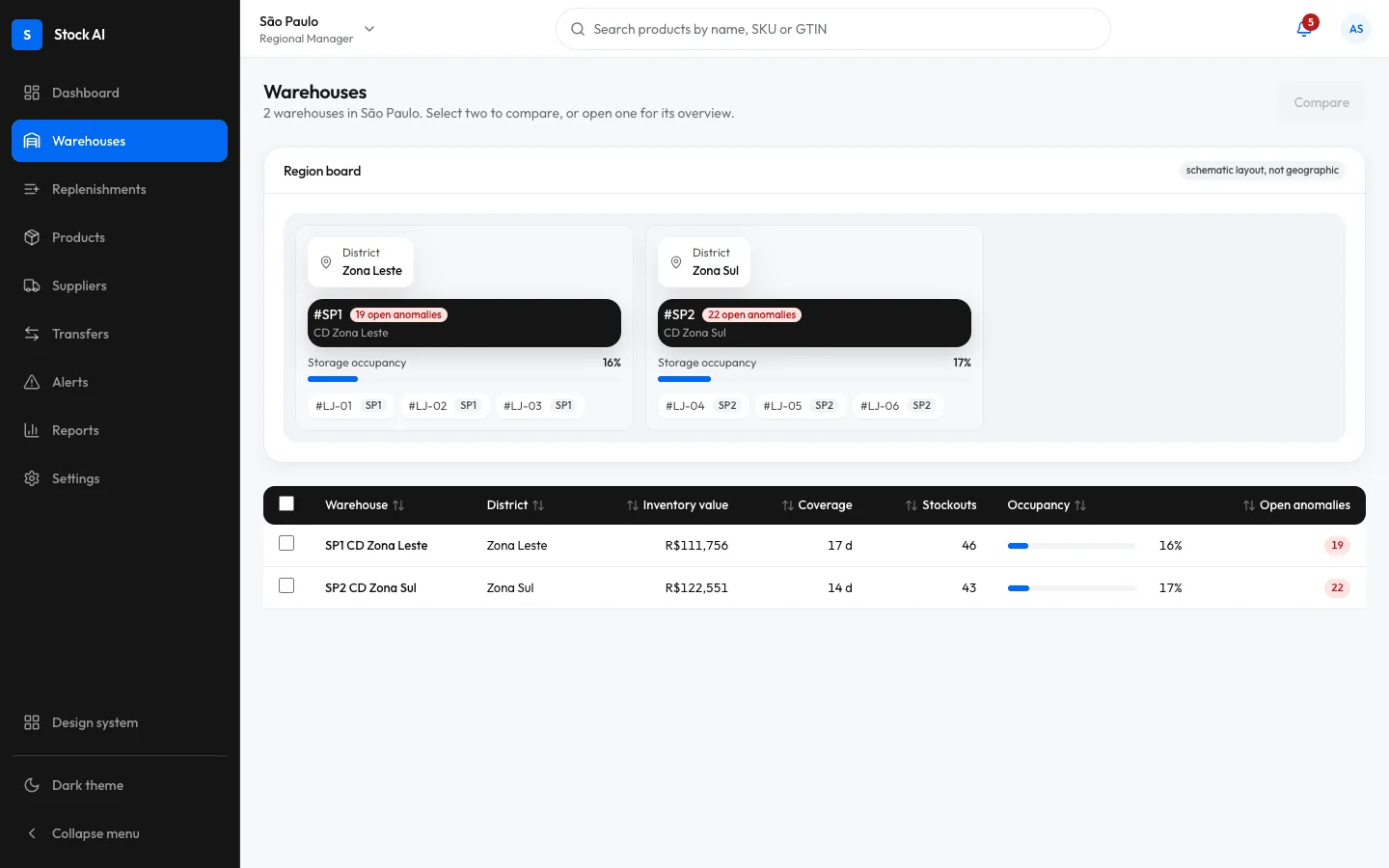
Task: Open Replenishments section
Action: pyautogui.click(x=120, y=189)
